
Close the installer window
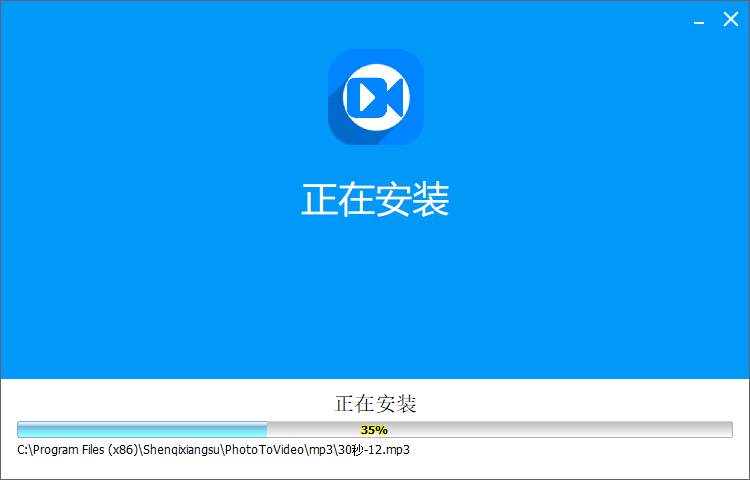click(x=730, y=19)
